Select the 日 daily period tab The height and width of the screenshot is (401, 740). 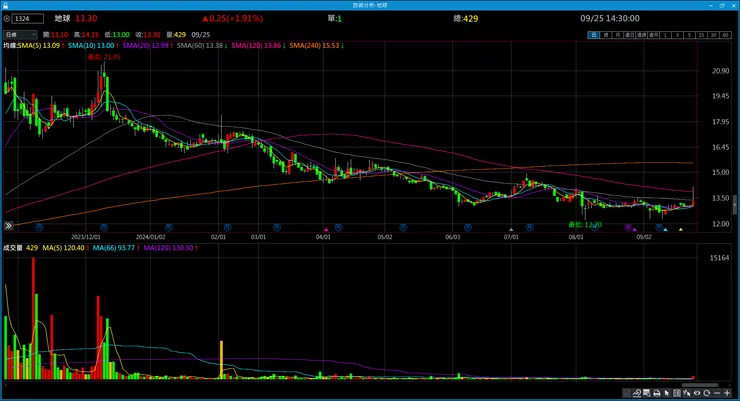(593, 35)
